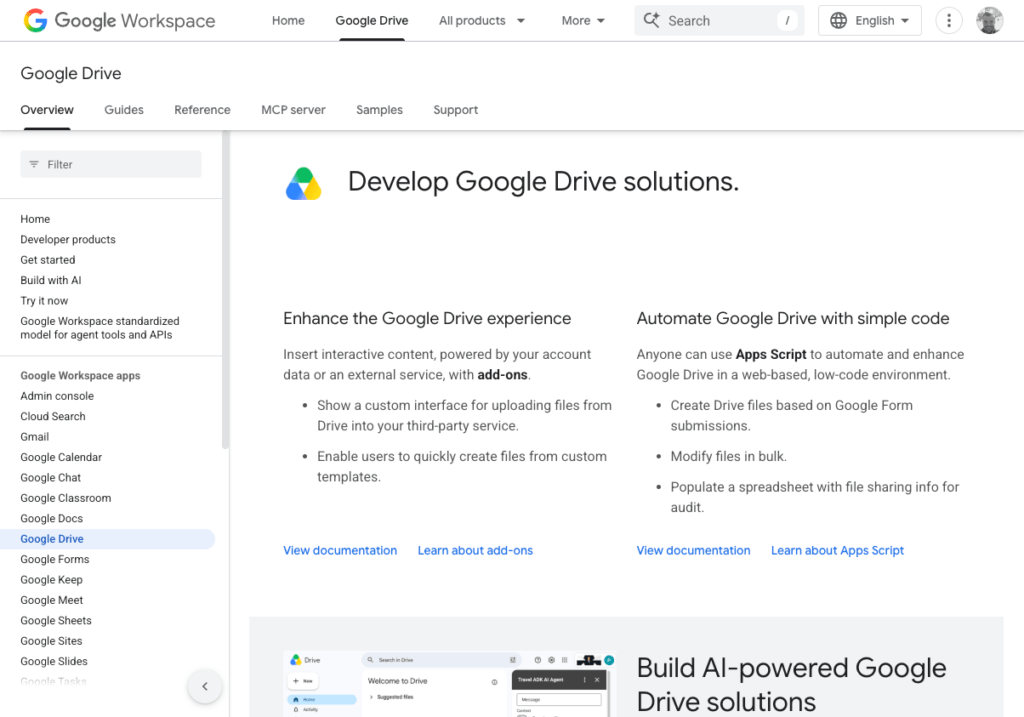
Task: Switch to the Guides tab
Action: pos(124,110)
